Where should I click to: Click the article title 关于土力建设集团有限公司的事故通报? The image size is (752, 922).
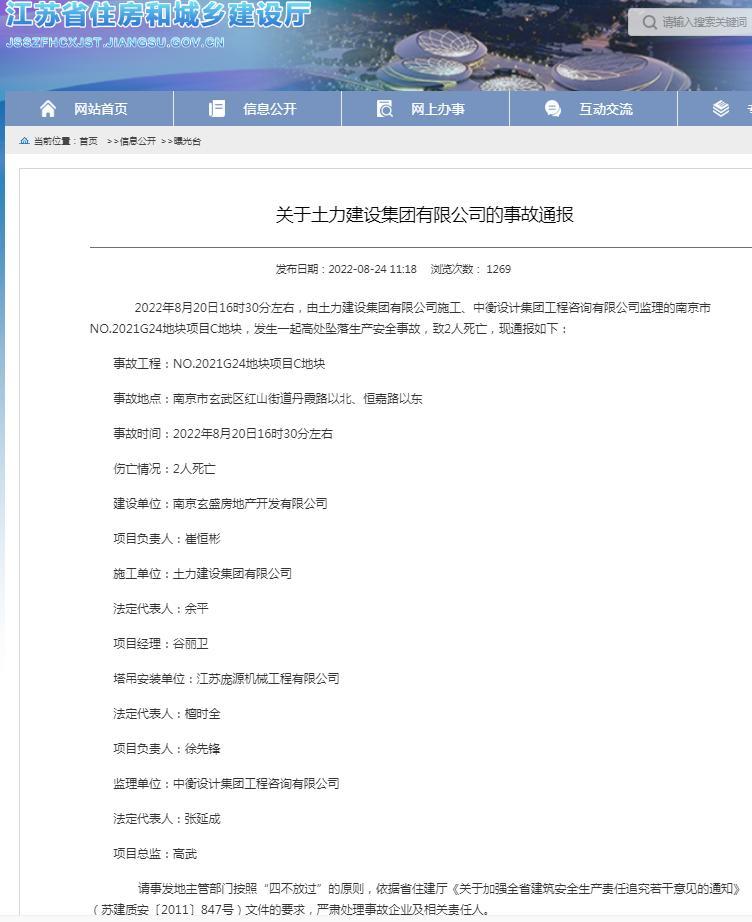pos(425,215)
